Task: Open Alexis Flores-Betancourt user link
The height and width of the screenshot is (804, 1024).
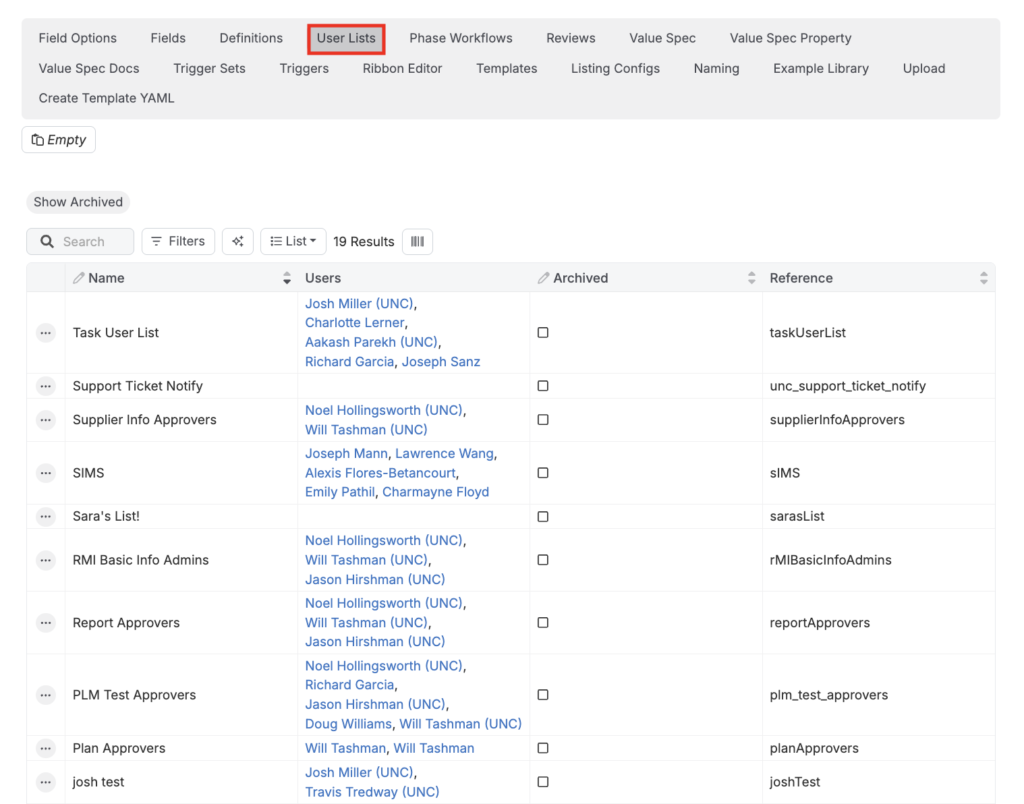Action: 380,473
